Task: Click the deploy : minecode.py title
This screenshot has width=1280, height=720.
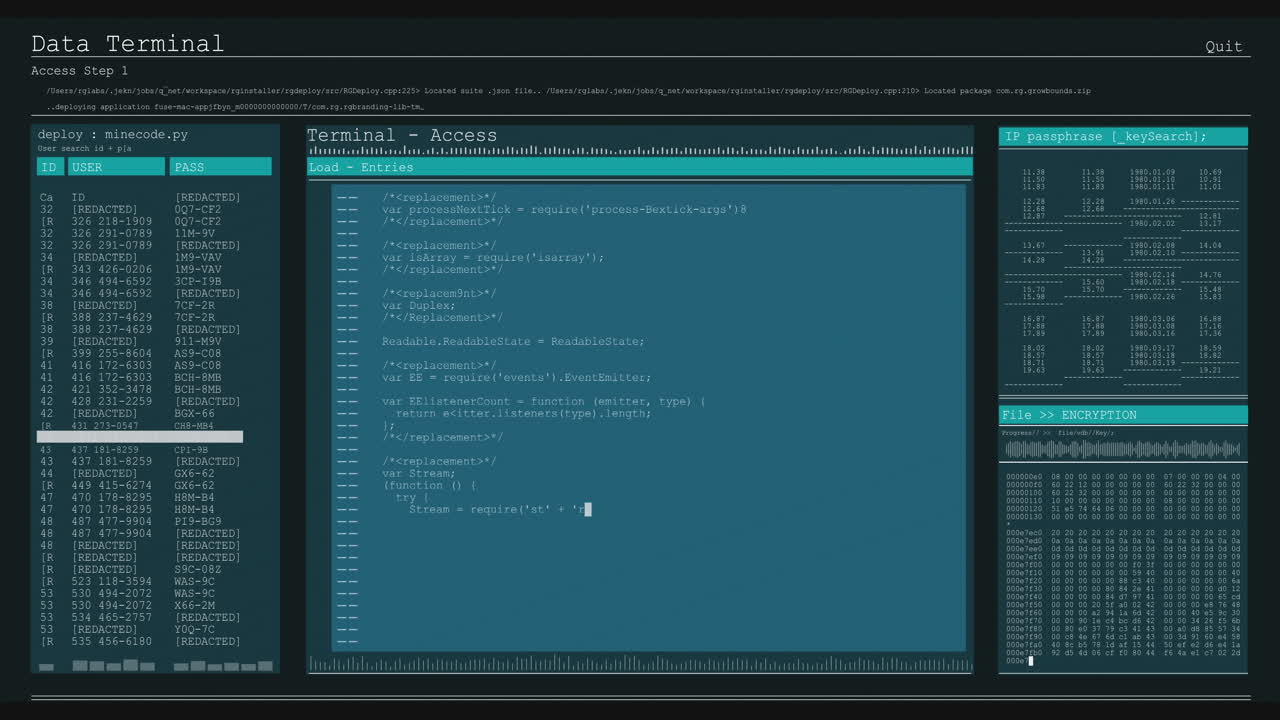Action: [x=112, y=134]
